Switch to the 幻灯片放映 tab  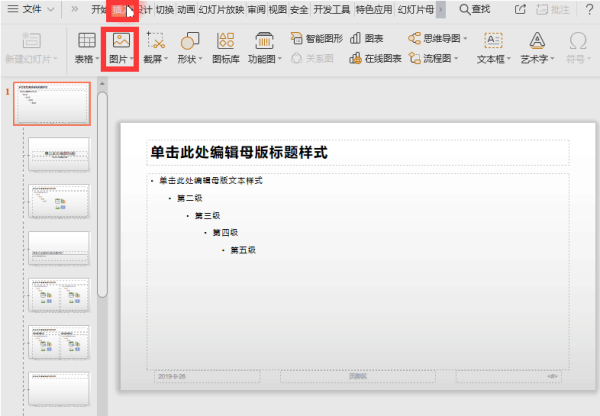[x=221, y=9]
